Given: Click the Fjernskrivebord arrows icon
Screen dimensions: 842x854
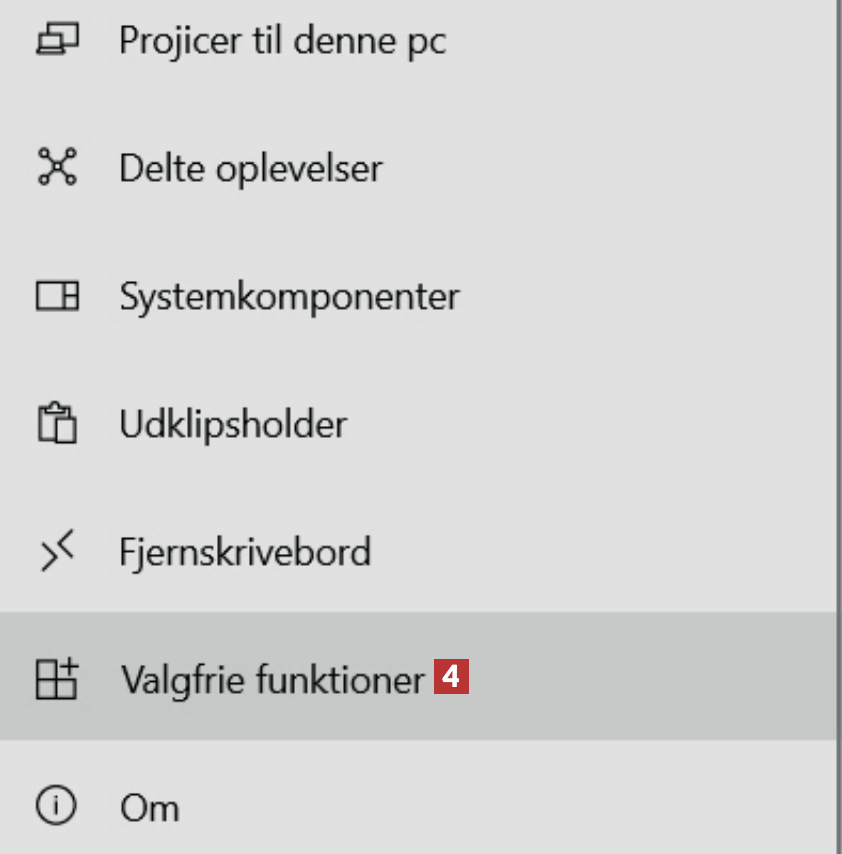Looking at the screenshot, I should [x=56, y=552].
